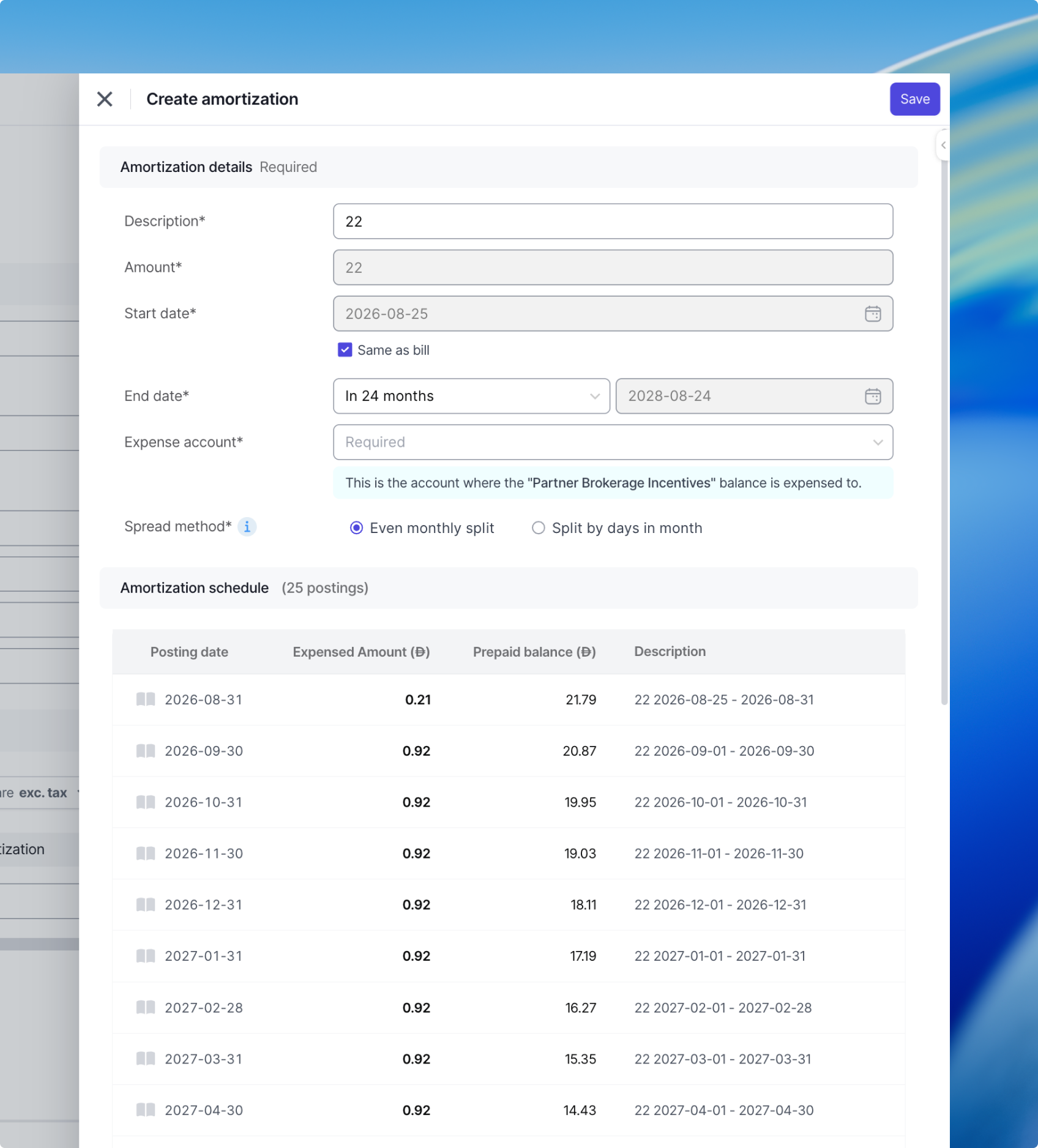Uncheck the Same as bill checkbox
The image size is (1038, 1148).
coord(345,350)
